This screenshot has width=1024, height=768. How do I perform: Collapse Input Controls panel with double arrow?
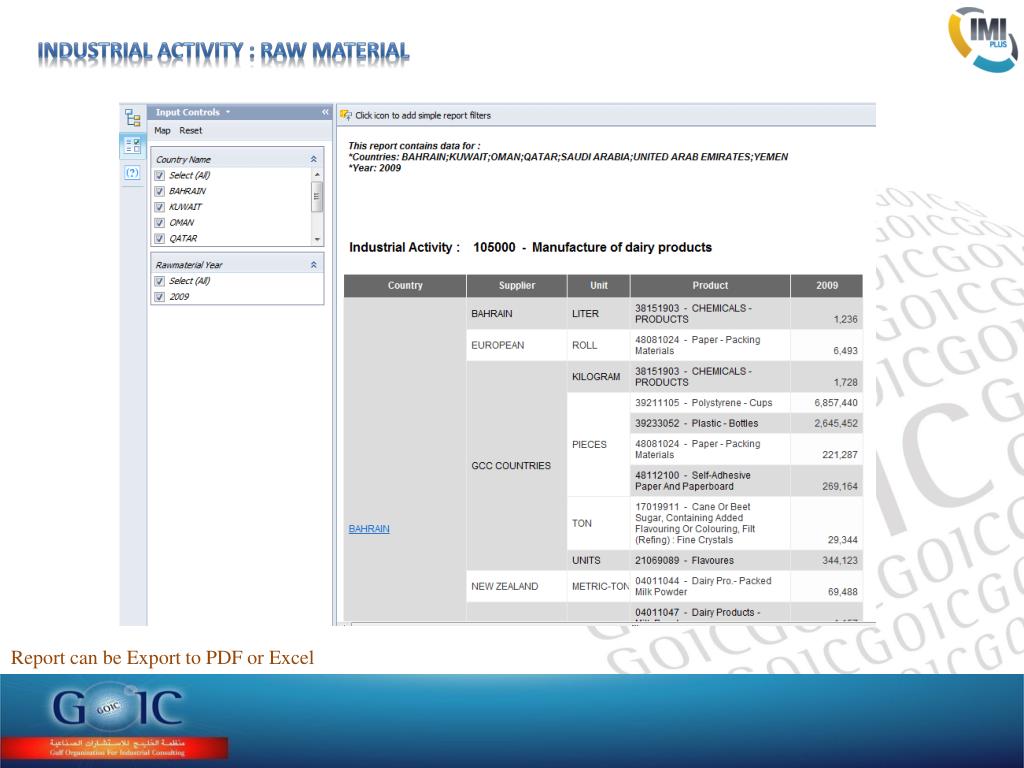[x=325, y=112]
